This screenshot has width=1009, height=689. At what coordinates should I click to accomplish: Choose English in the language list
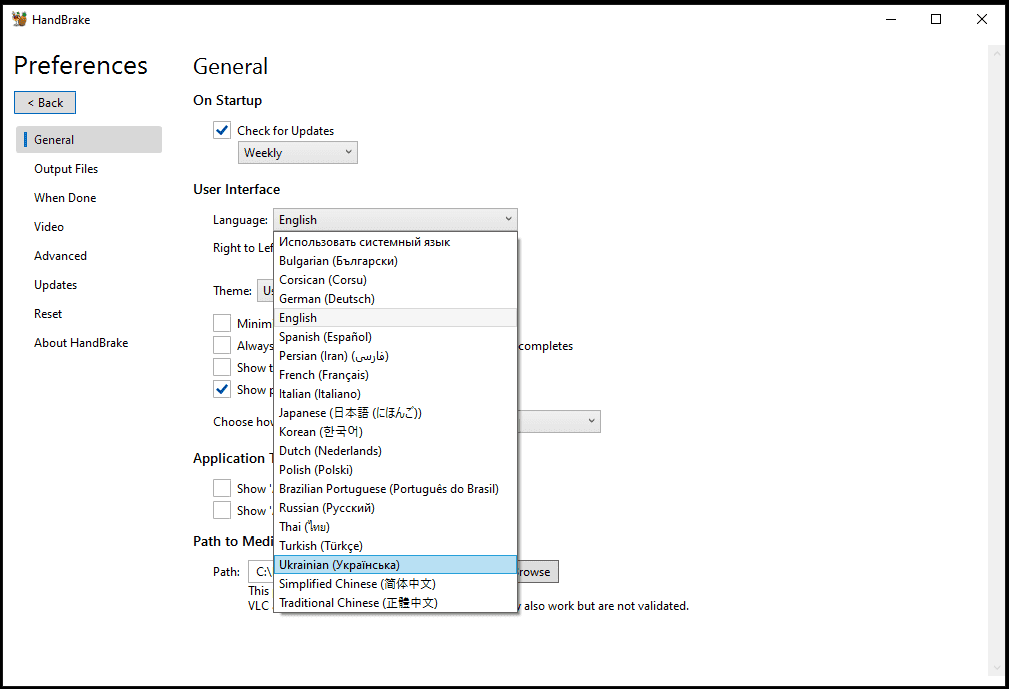(395, 318)
